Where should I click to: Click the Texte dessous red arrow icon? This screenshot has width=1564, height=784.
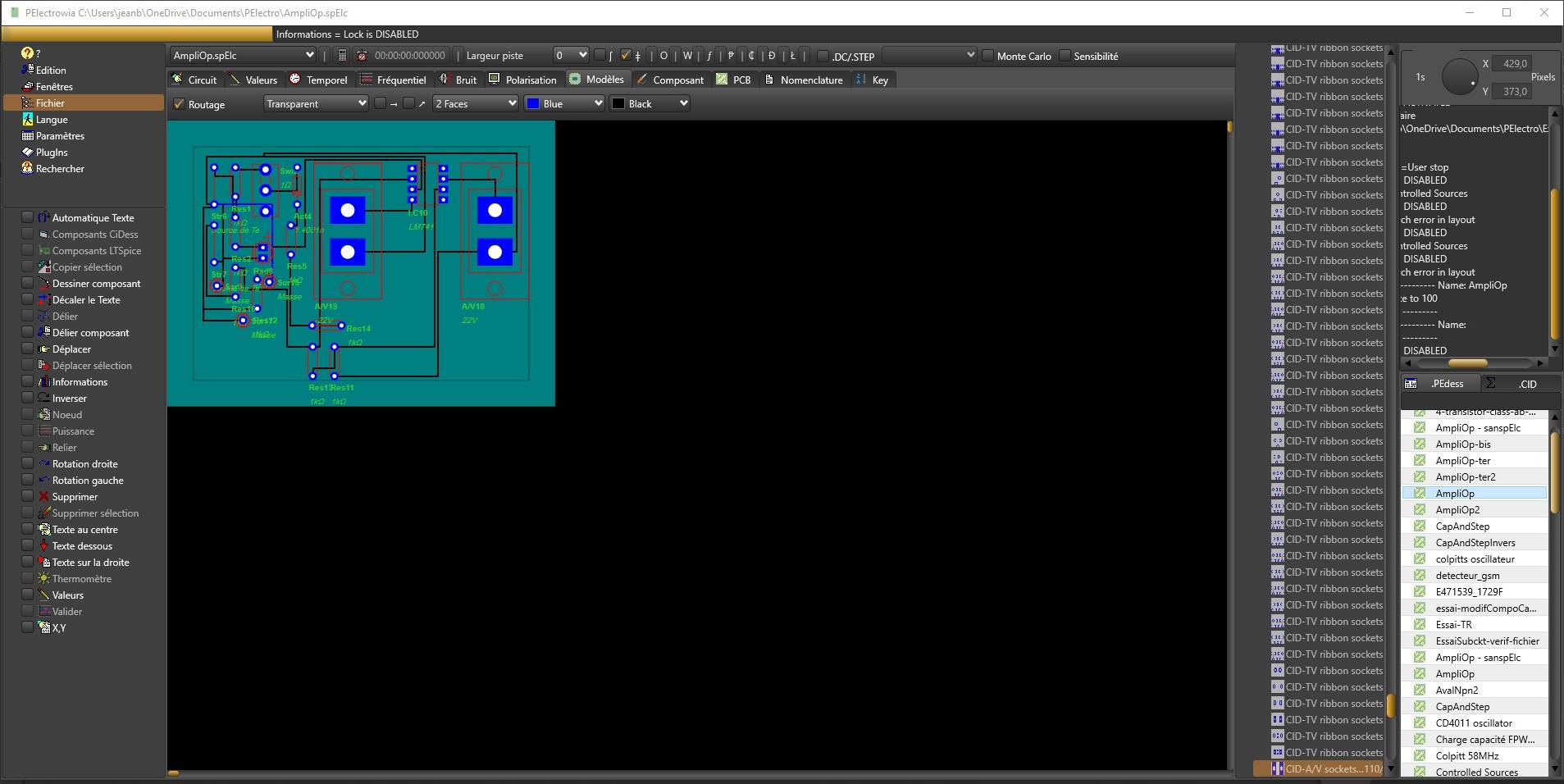pos(44,546)
